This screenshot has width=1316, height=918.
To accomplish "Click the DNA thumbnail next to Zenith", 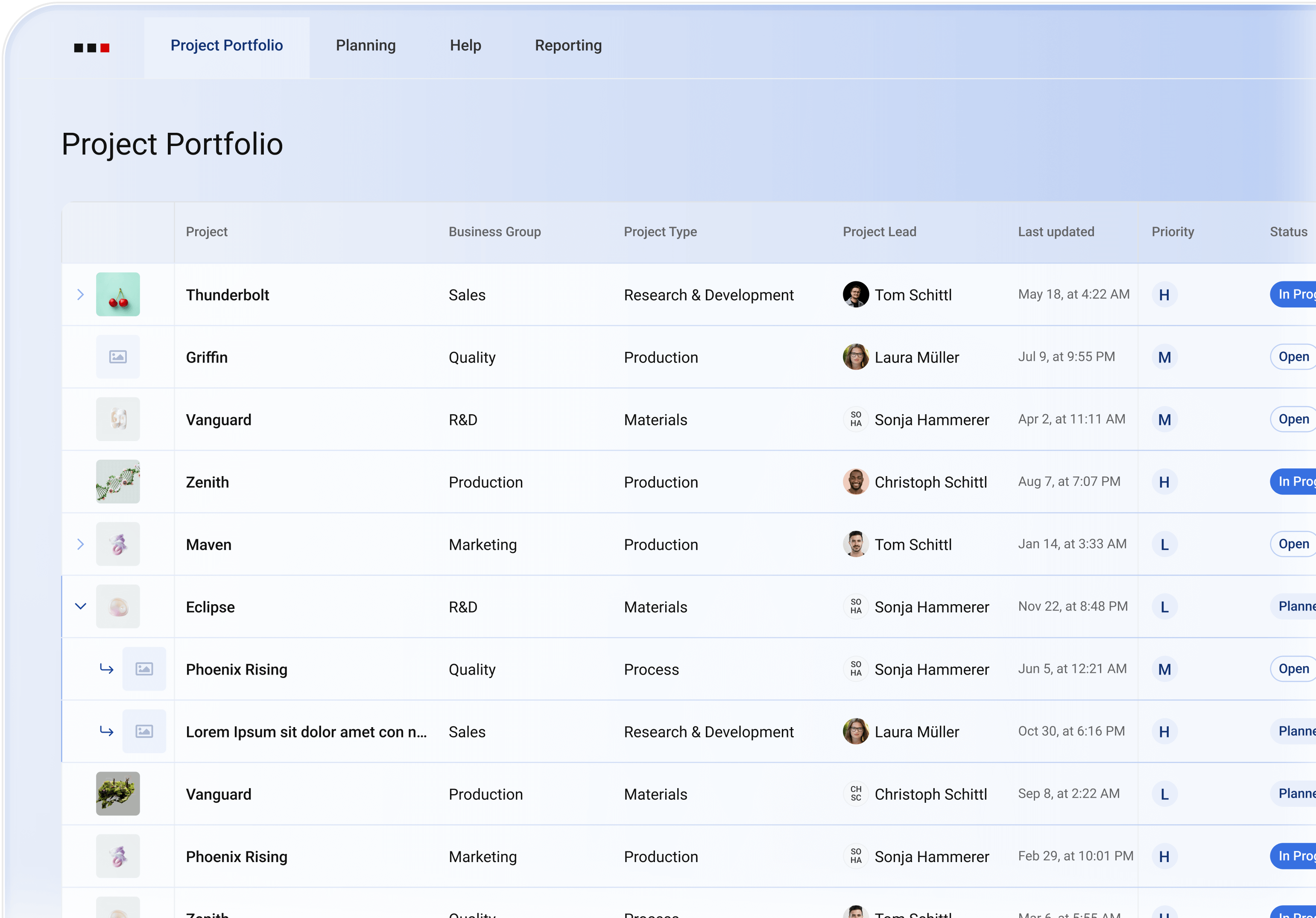I will 117,481.
